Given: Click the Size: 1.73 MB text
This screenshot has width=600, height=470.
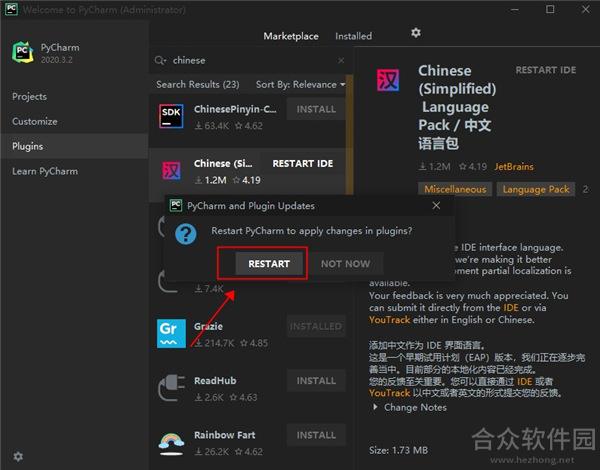Looking at the screenshot, I should 398,450.
